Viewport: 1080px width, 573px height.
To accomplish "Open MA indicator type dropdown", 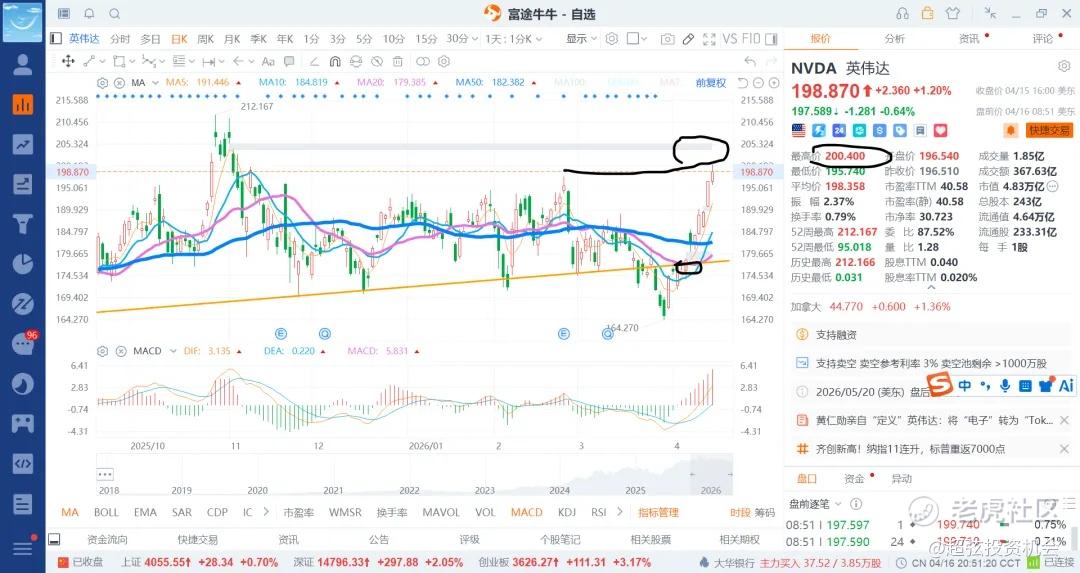I will tap(155, 83).
